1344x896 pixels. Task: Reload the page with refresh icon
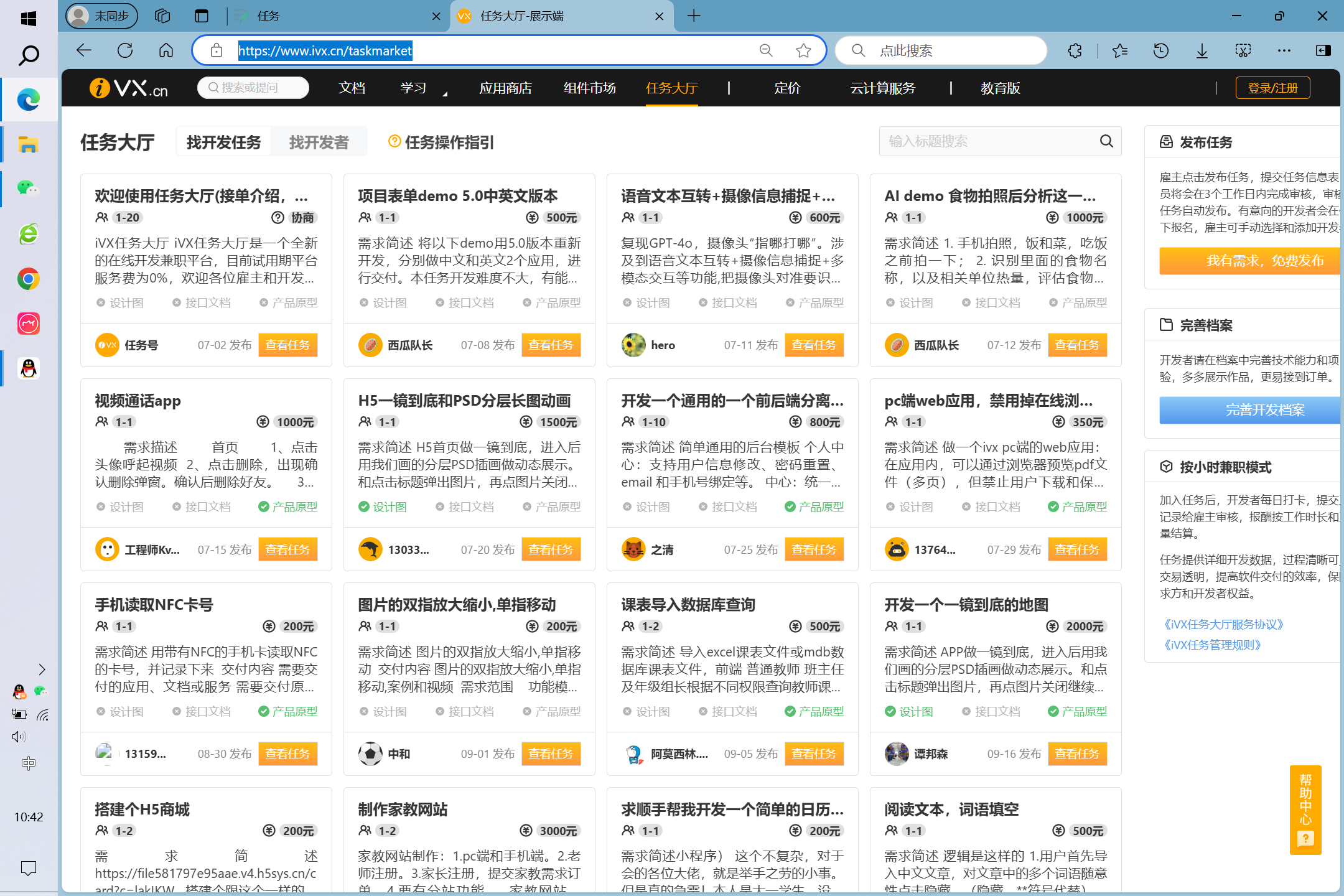coord(125,50)
